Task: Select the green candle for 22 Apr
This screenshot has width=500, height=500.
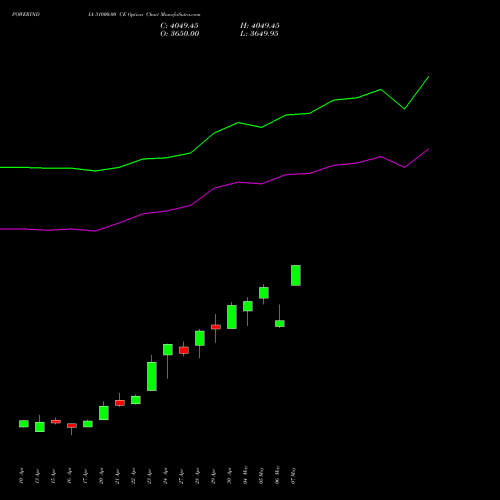Action: point(136,400)
